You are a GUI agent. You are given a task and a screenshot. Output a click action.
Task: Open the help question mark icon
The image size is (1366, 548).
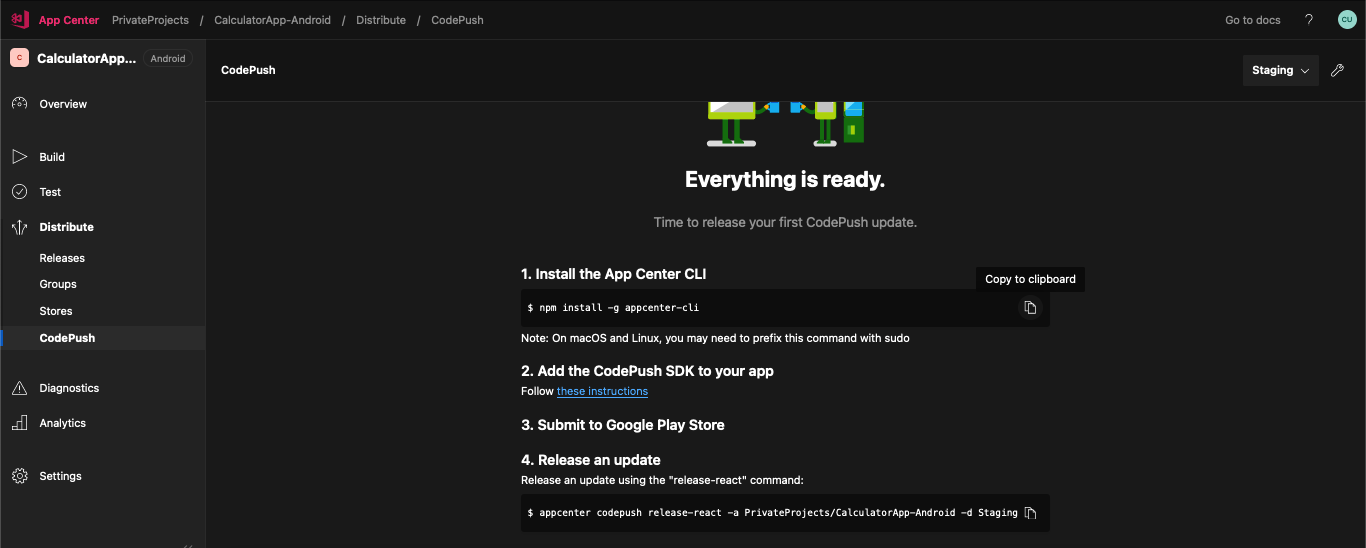tap(1310, 20)
